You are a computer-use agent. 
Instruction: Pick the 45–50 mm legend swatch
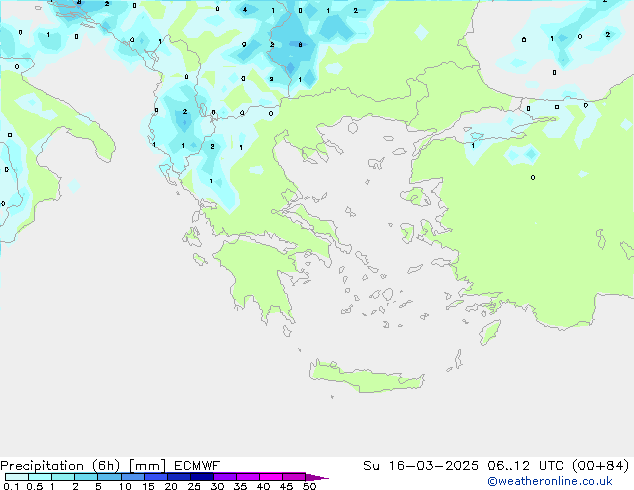tap(294, 477)
